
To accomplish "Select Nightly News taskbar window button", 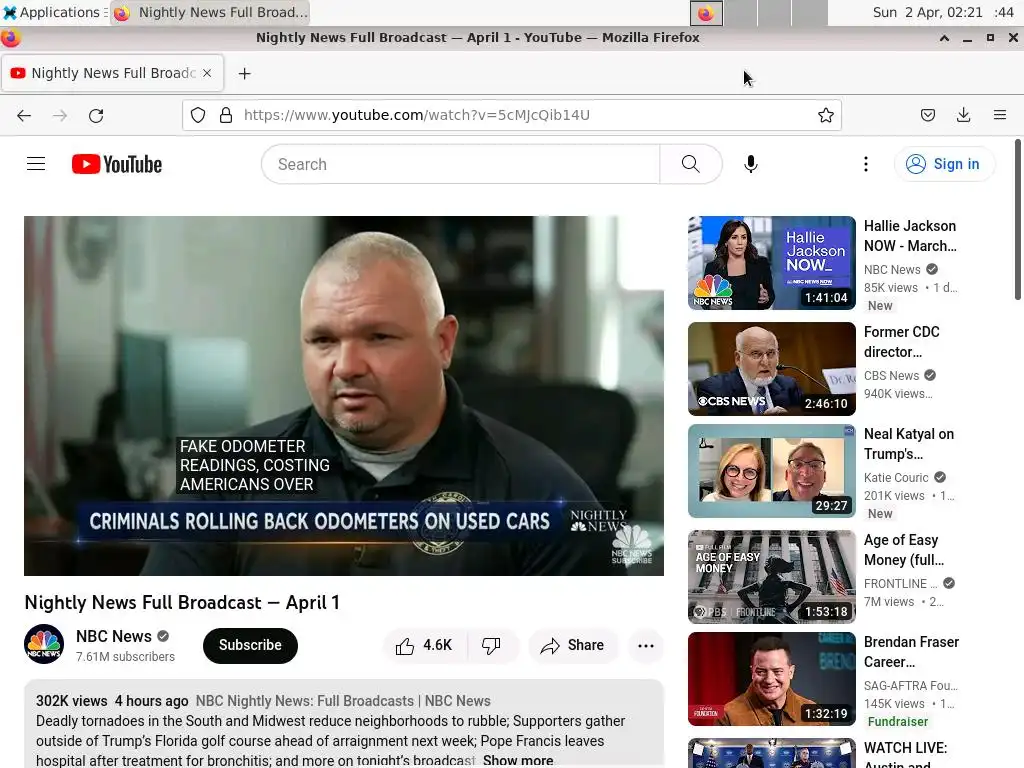I will click(210, 12).
